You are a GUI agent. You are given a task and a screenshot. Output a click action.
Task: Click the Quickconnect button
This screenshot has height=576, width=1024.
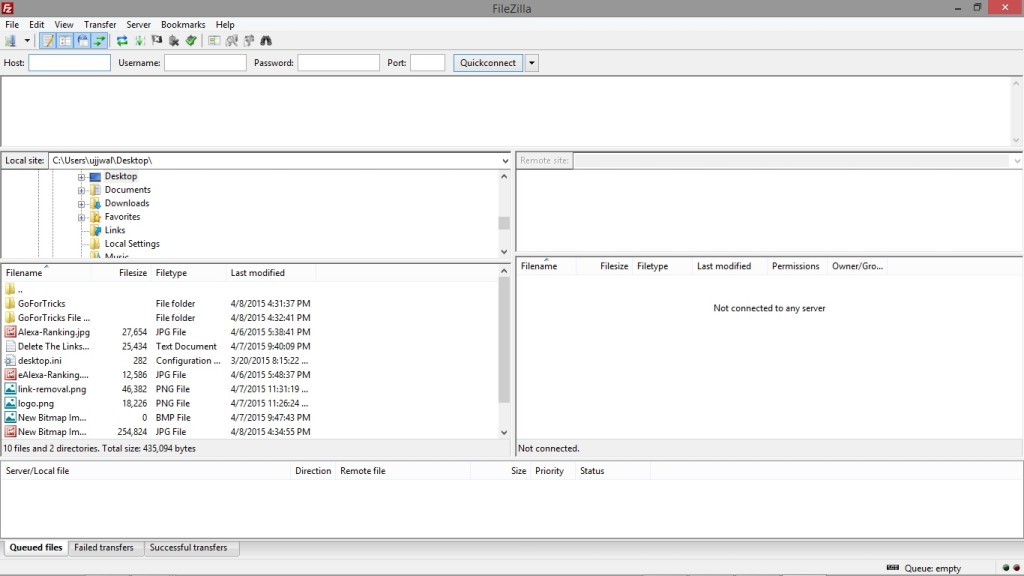click(x=488, y=63)
